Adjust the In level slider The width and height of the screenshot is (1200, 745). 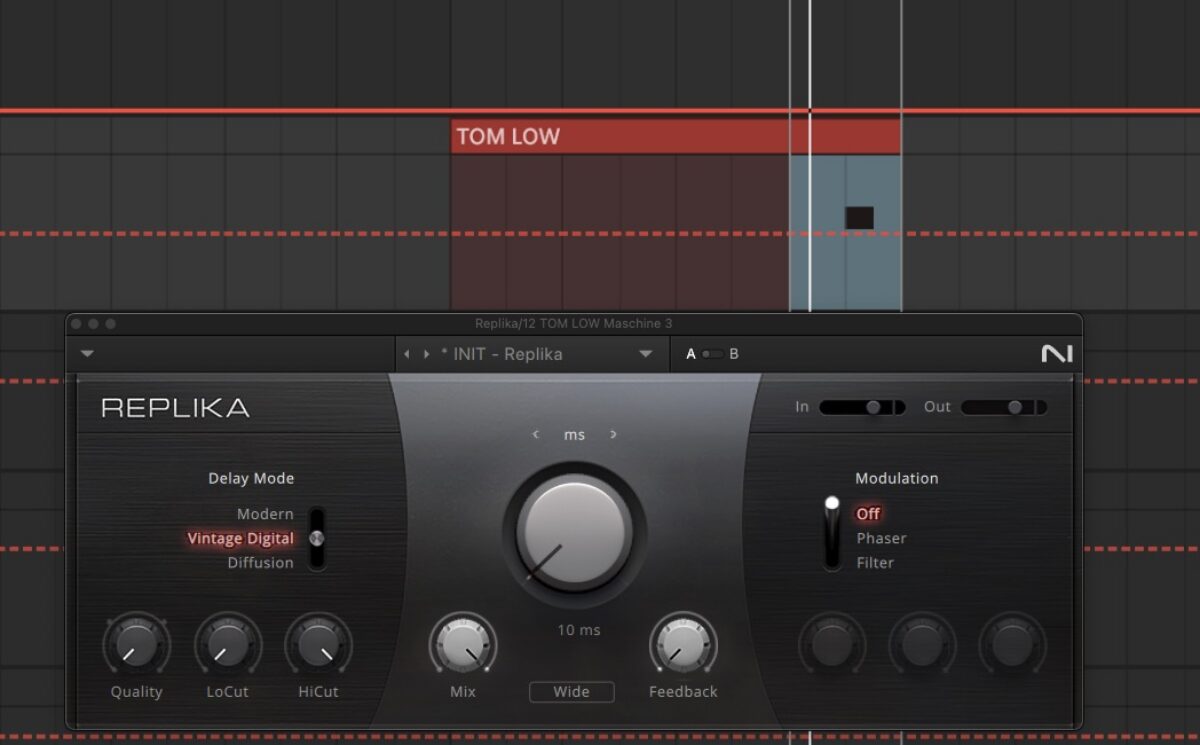[x=862, y=407]
